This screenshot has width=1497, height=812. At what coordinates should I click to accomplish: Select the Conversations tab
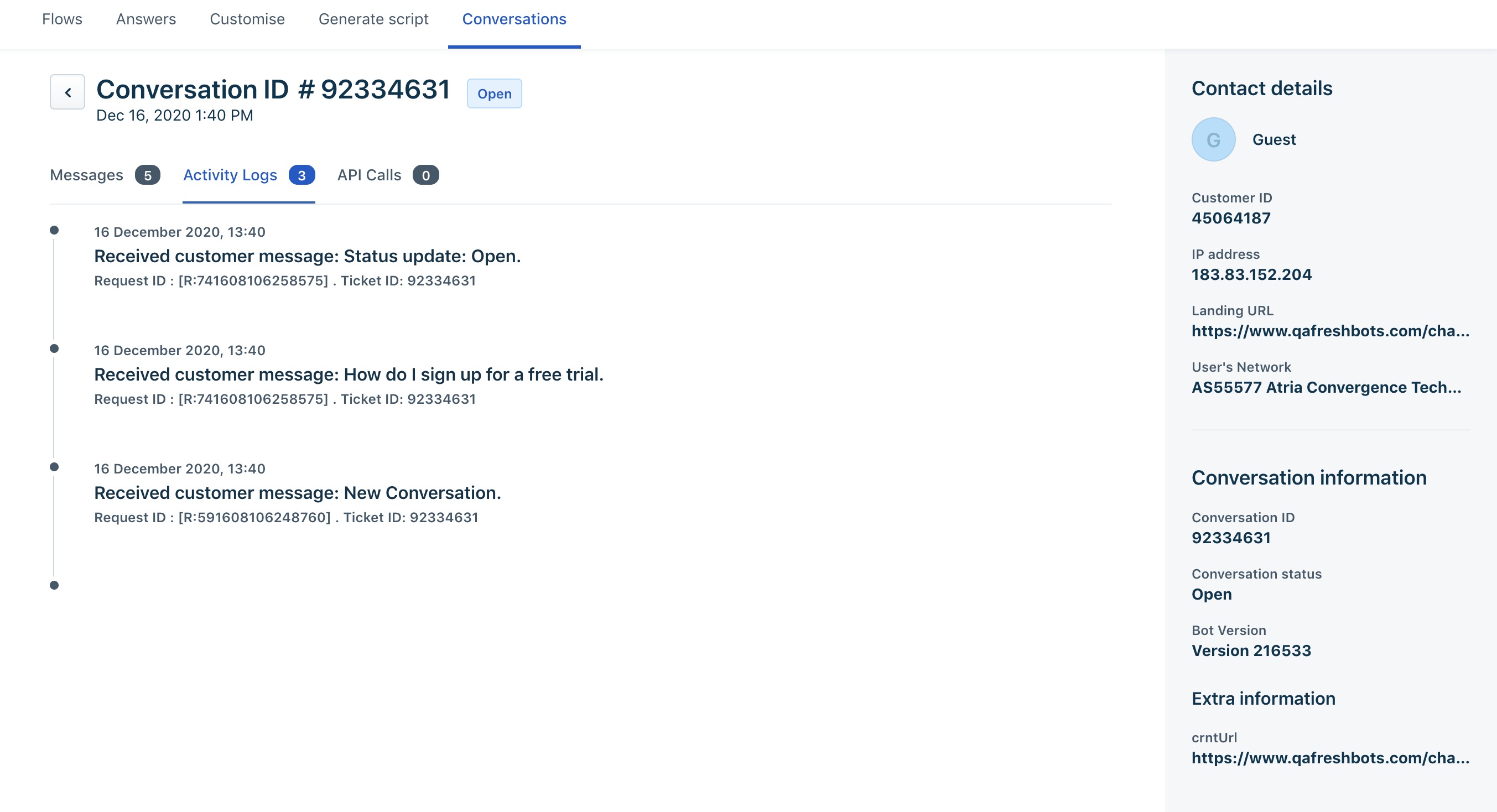click(x=514, y=19)
